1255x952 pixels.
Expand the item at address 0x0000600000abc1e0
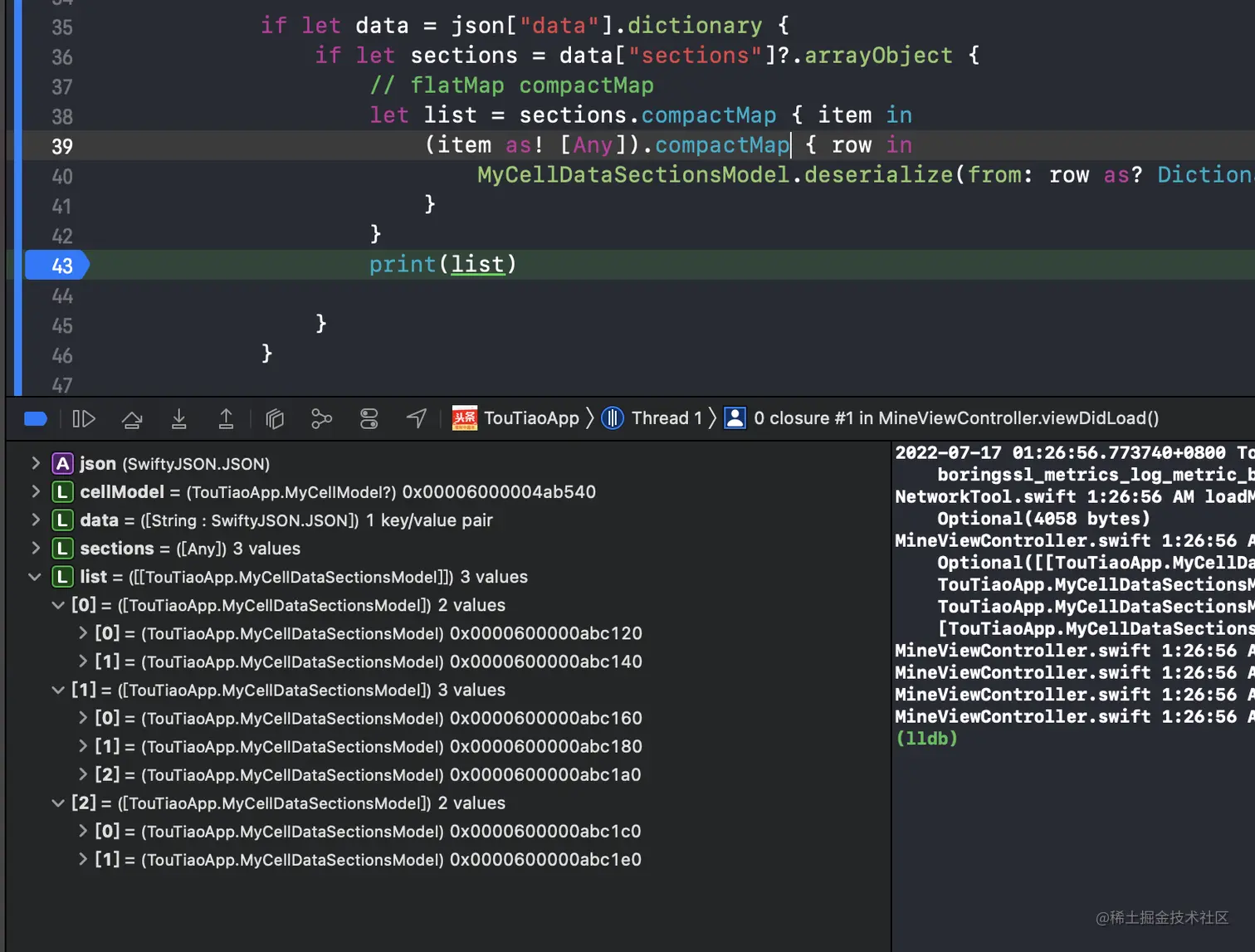pos(83,859)
